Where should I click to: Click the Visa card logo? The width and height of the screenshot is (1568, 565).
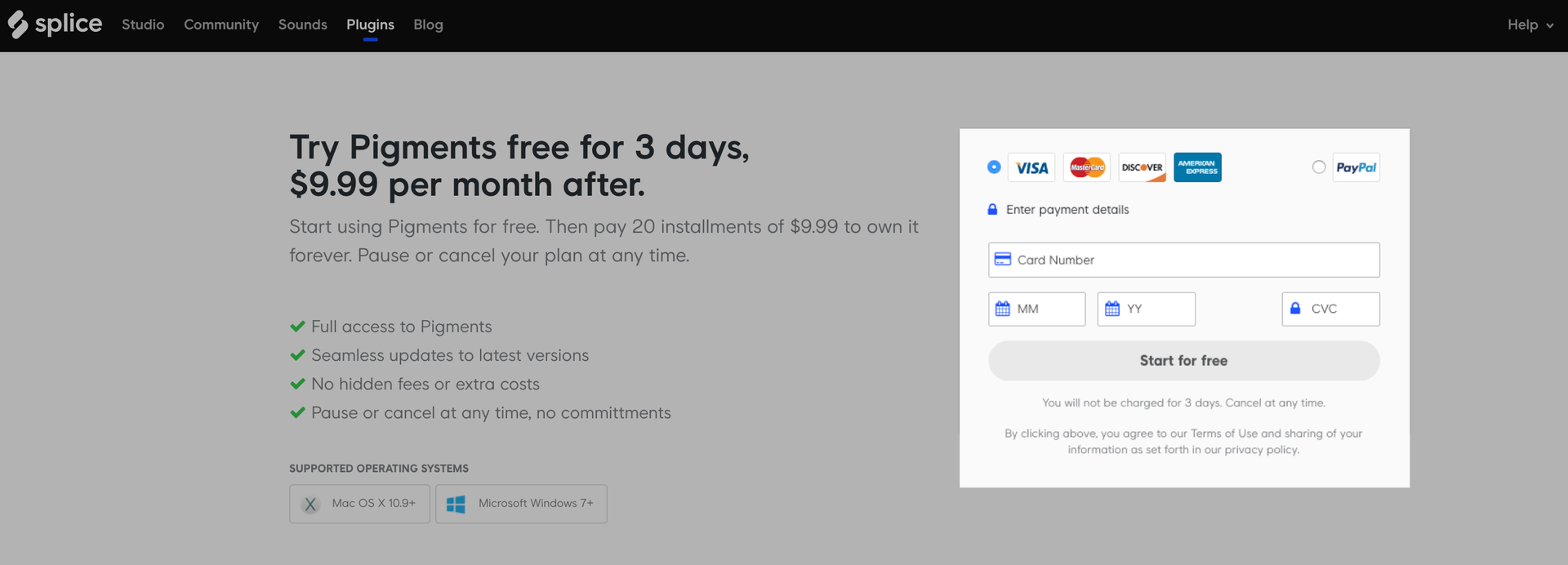tap(1031, 167)
